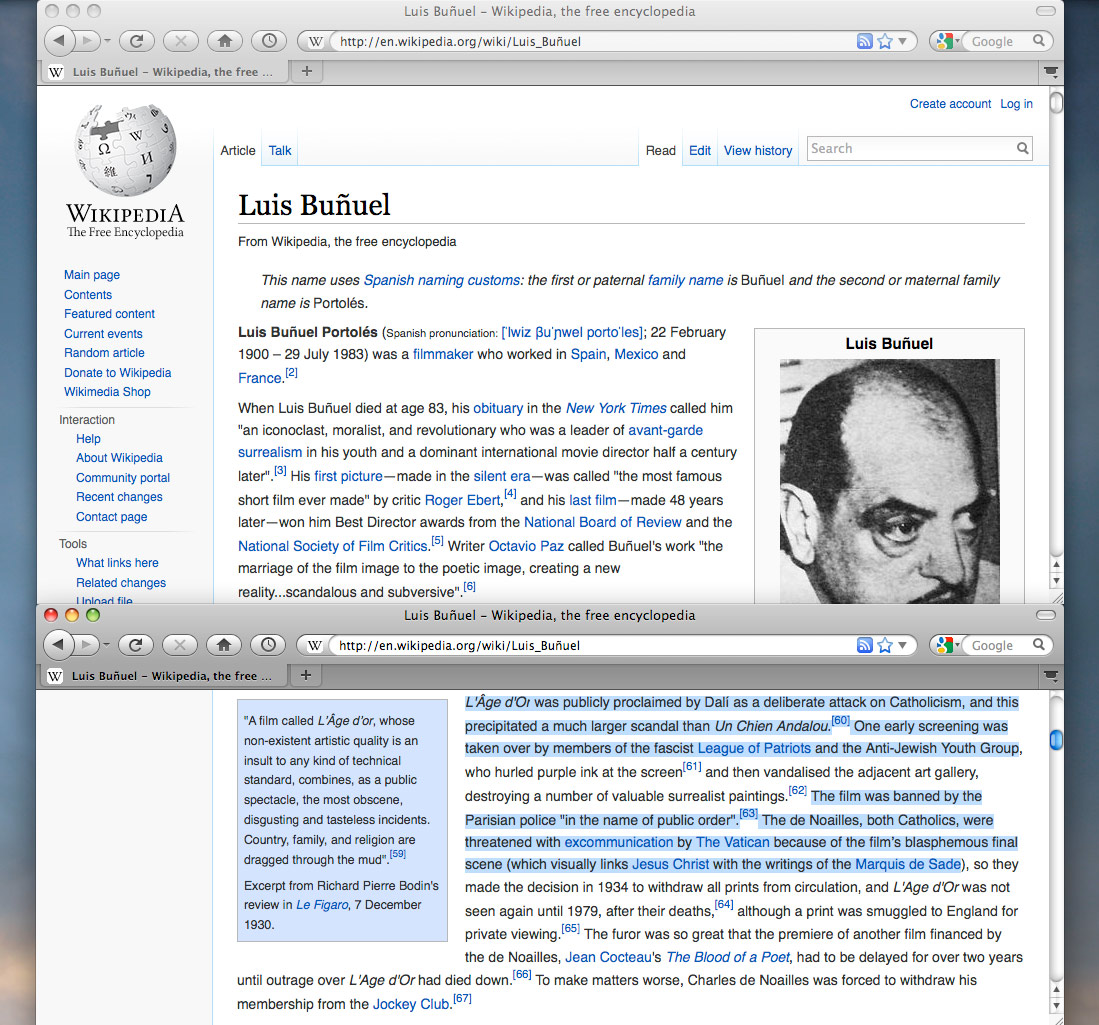Select the Read tab
The height and width of the screenshot is (1025, 1099).
[x=660, y=151]
